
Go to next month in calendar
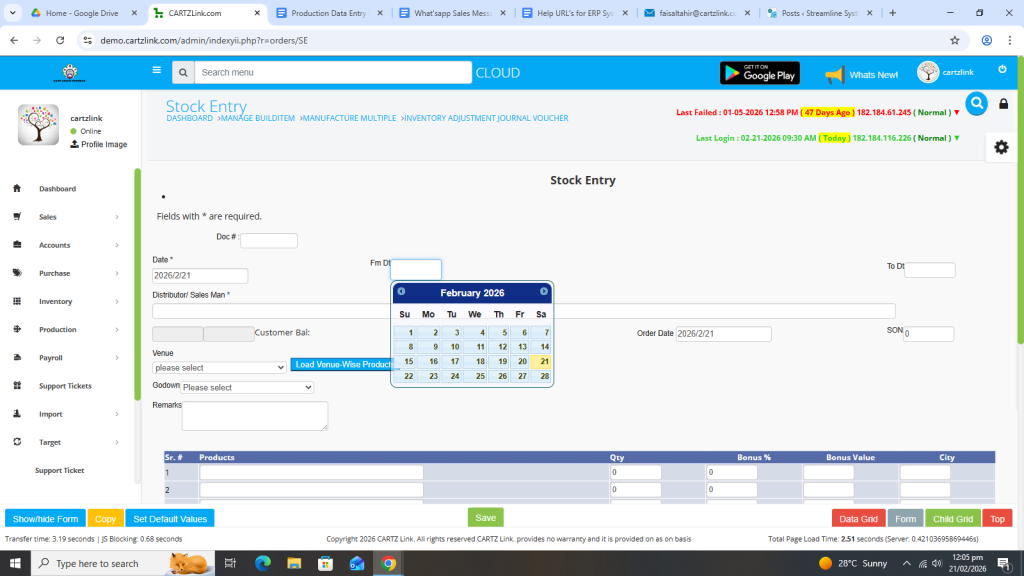[x=544, y=292]
